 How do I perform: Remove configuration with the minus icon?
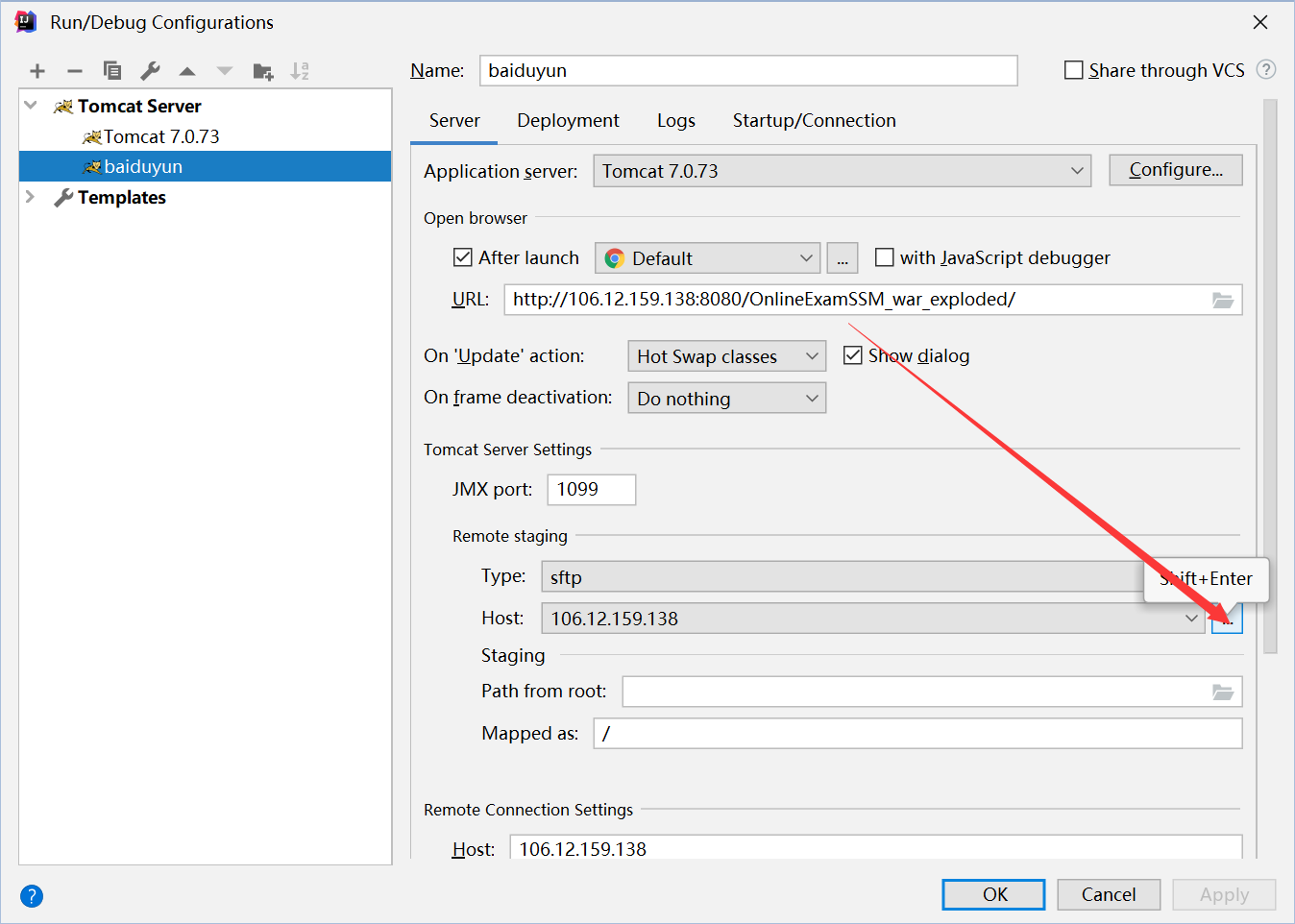pyautogui.click(x=75, y=71)
